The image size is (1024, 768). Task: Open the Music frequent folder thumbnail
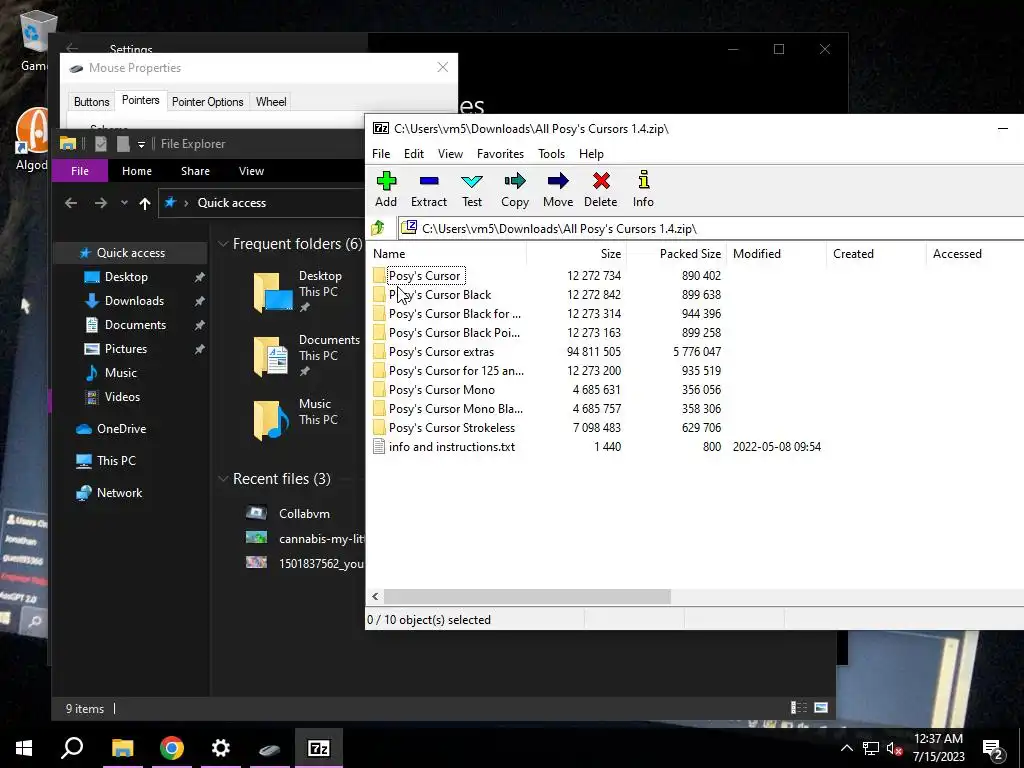point(271,420)
